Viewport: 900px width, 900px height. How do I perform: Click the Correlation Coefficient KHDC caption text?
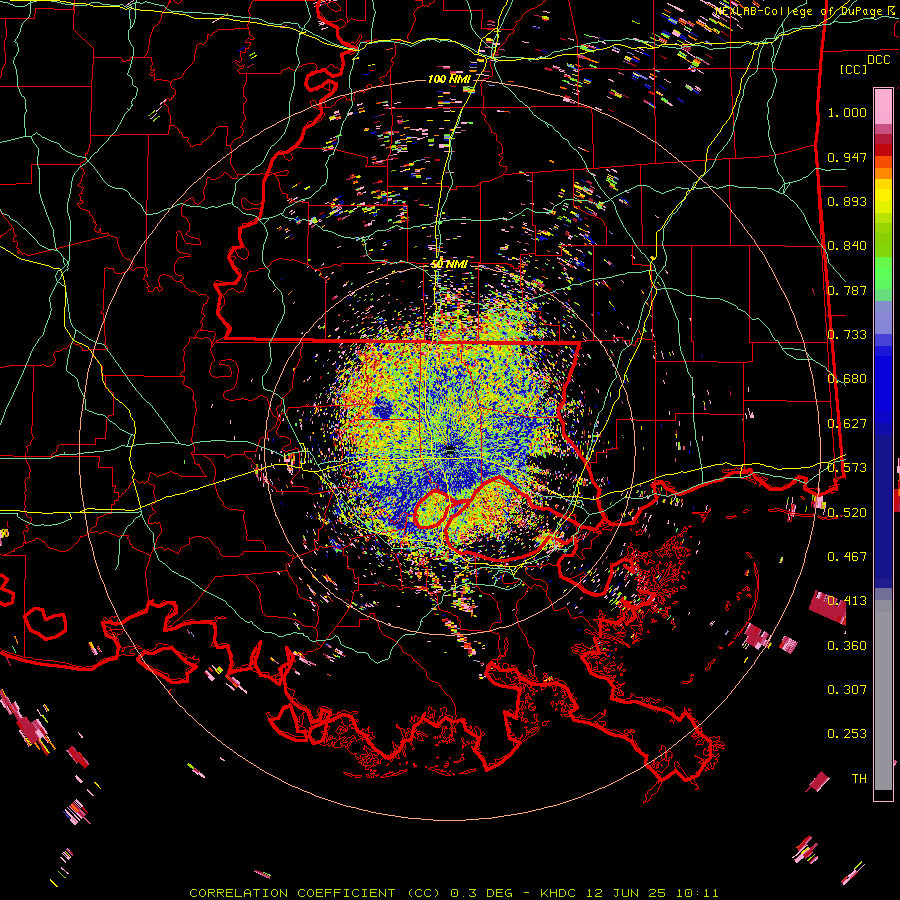click(x=453, y=893)
